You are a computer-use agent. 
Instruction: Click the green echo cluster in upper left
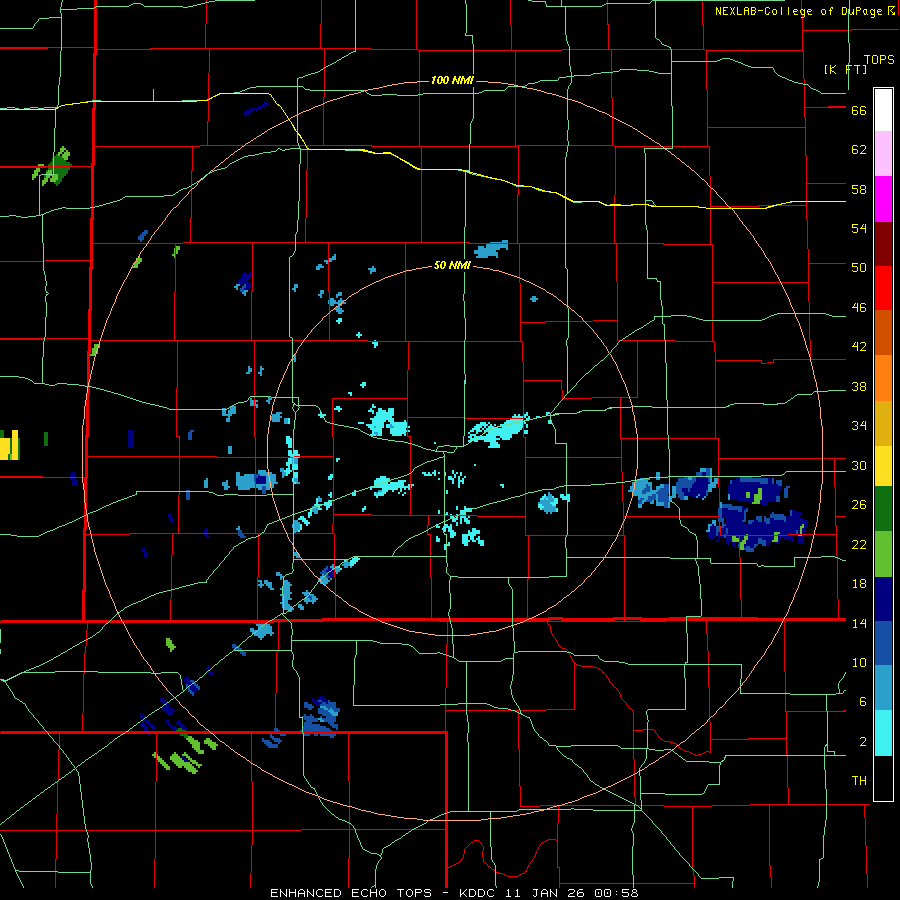pos(53,167)
